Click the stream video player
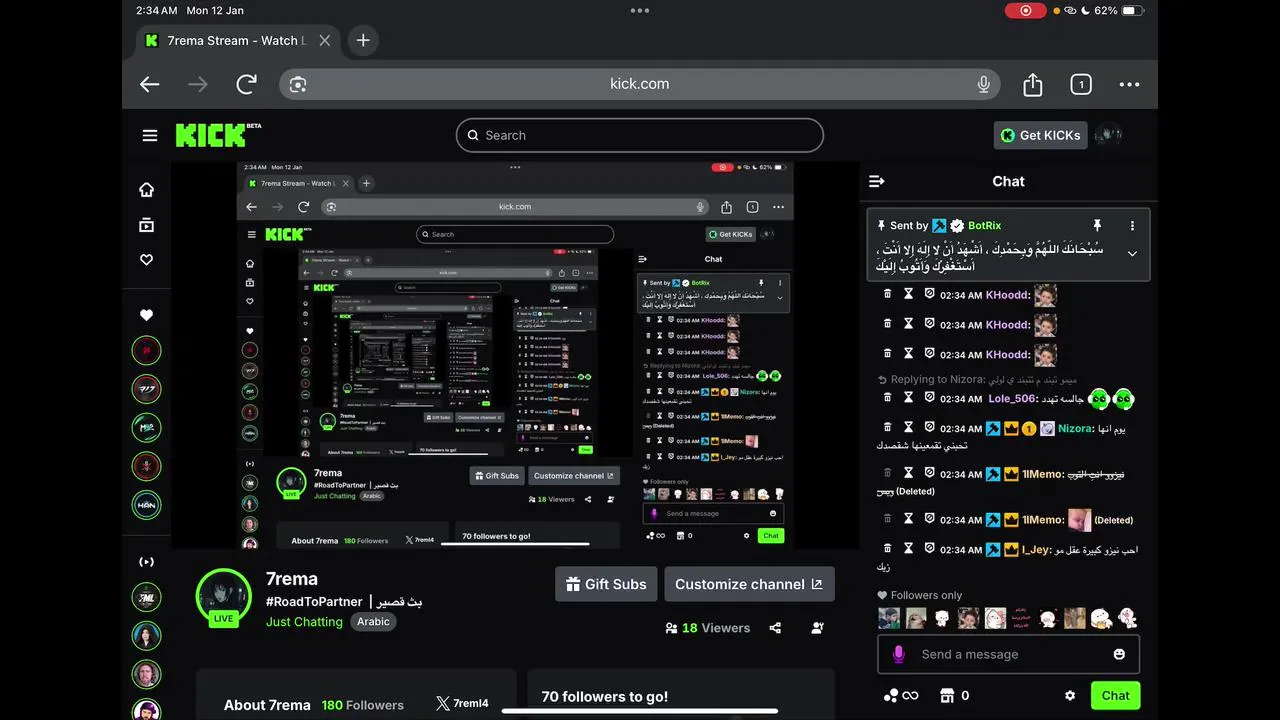 point(515,354)
